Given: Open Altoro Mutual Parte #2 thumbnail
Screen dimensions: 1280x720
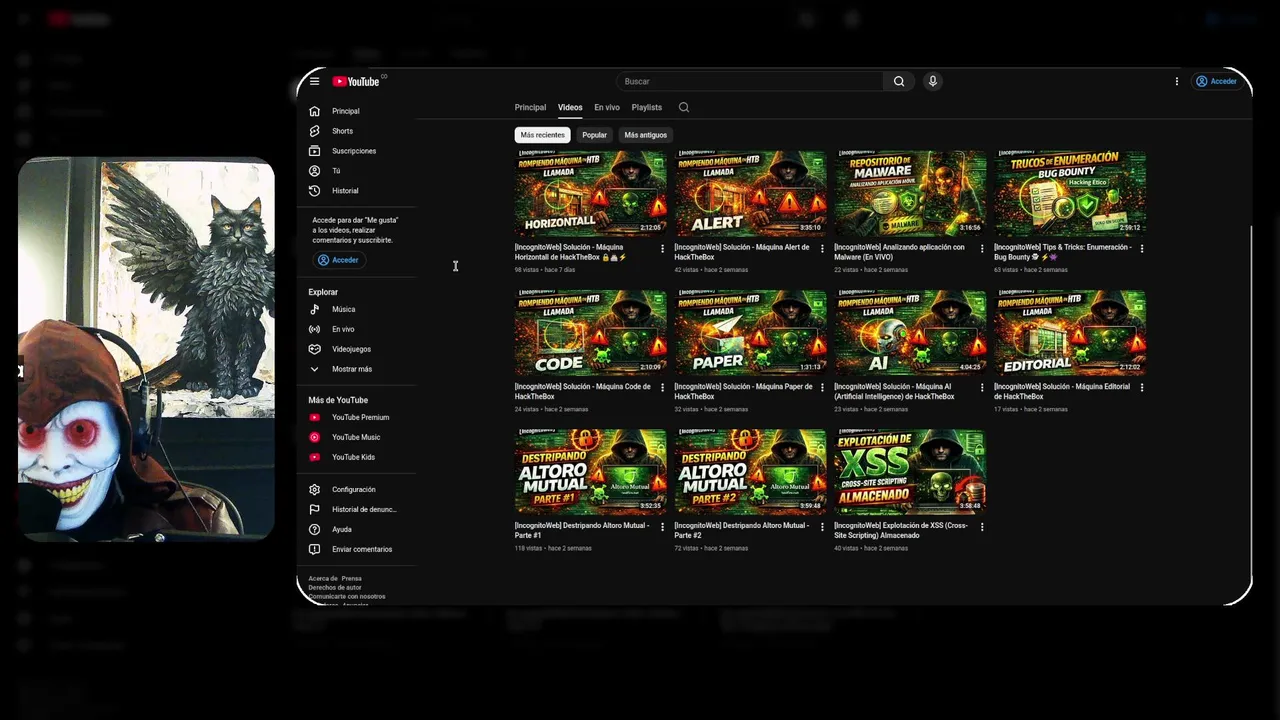Looking at the screenshot, I should coord(750,472).
